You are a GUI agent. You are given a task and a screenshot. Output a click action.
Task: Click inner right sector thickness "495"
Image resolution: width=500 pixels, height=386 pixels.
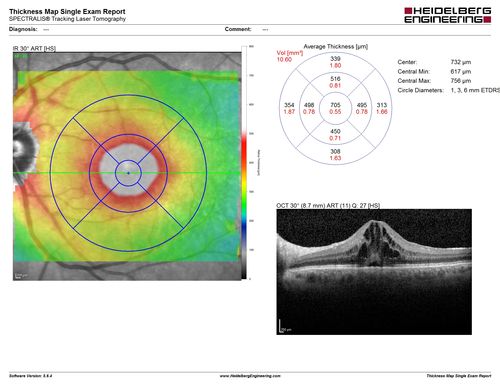[362, 105]
